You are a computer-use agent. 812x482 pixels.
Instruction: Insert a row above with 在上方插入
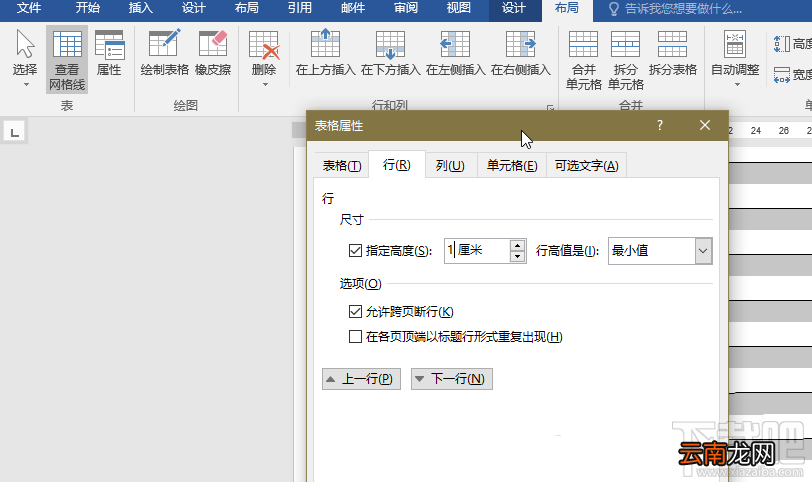pos(325,54)
